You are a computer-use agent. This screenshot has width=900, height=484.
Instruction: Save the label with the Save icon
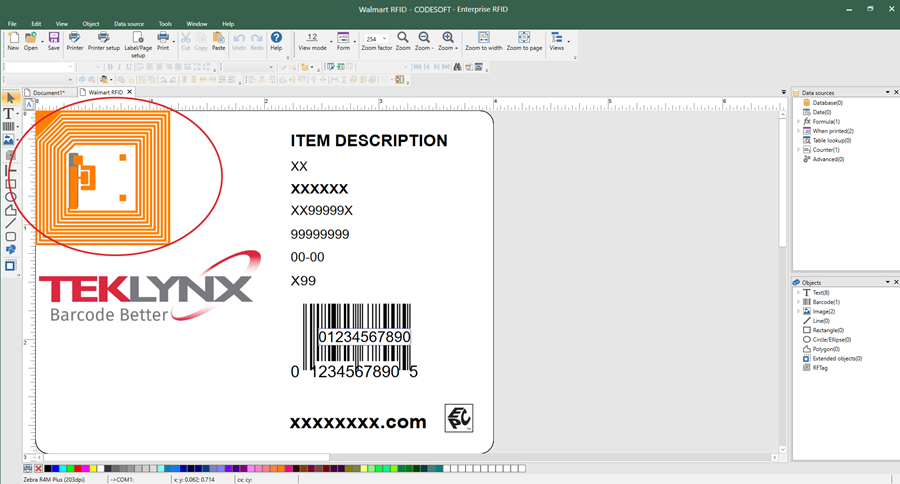pos(53,38)
